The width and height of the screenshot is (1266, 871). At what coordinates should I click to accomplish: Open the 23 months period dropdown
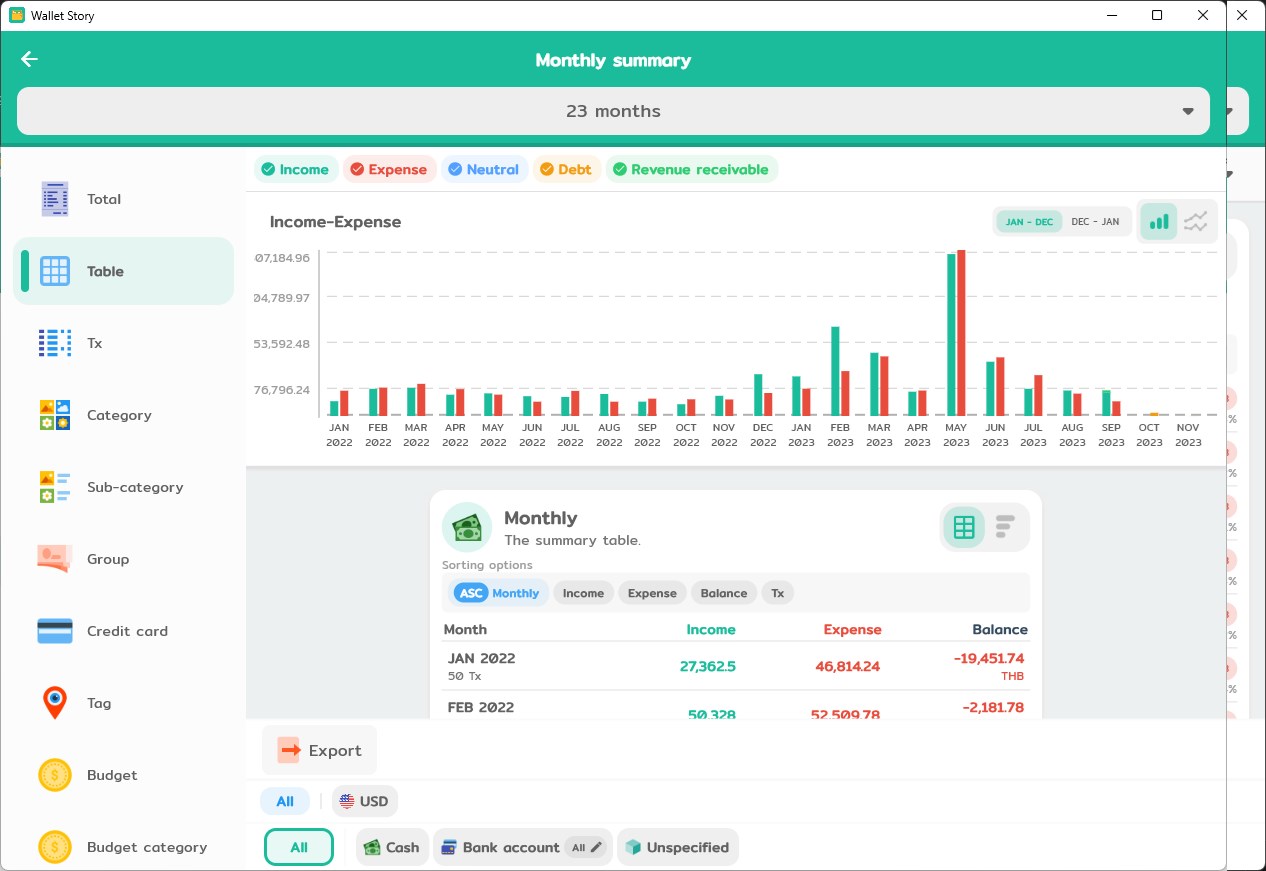[x=613, y=111]
